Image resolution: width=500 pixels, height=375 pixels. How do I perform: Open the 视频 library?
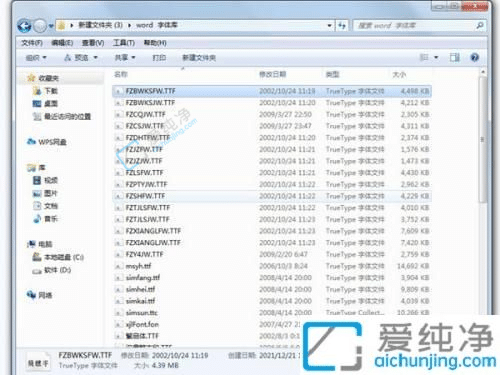pos(51,180)
